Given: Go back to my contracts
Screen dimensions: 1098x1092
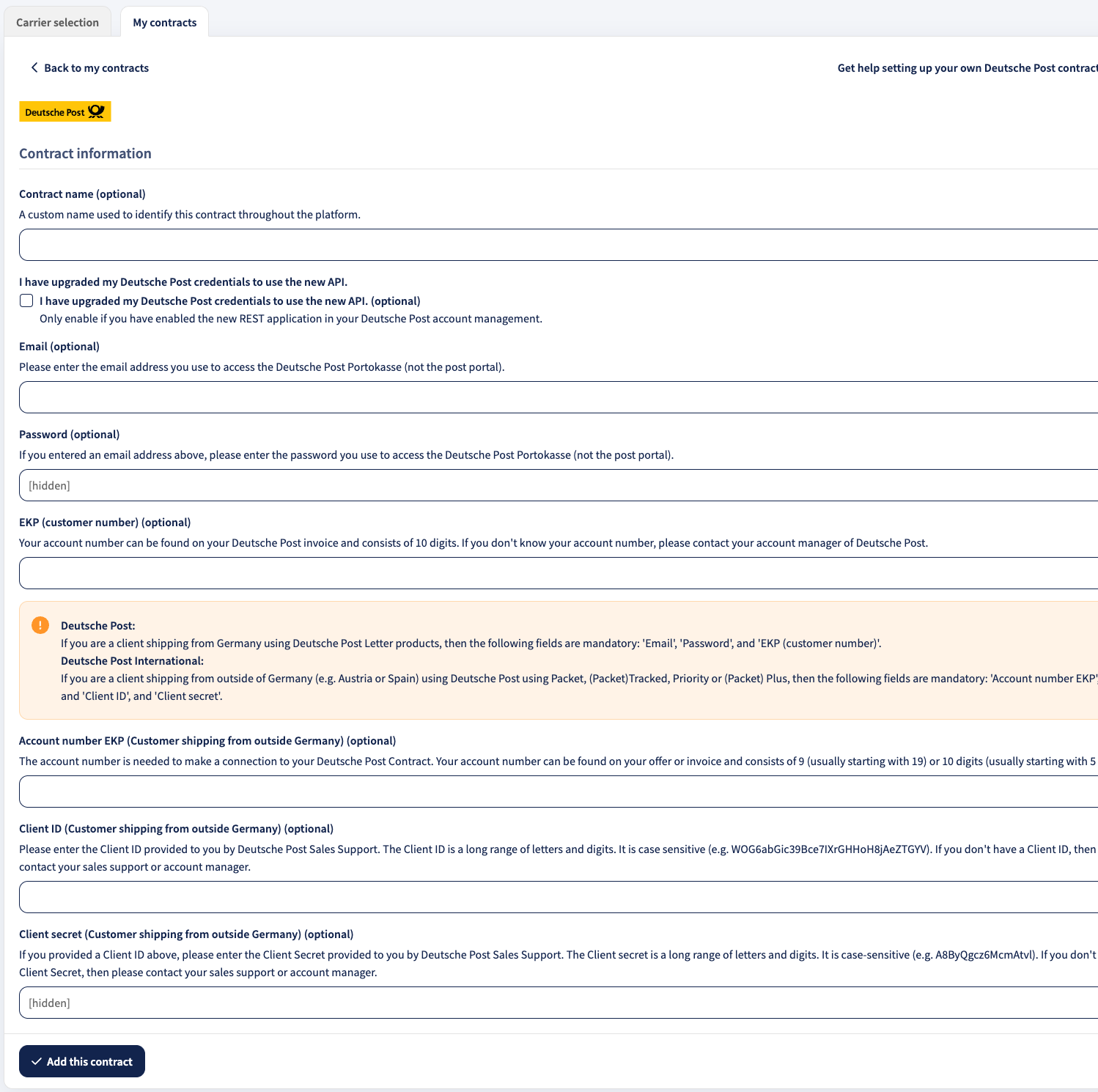Looking at the screenshot, I should (89, 67).
